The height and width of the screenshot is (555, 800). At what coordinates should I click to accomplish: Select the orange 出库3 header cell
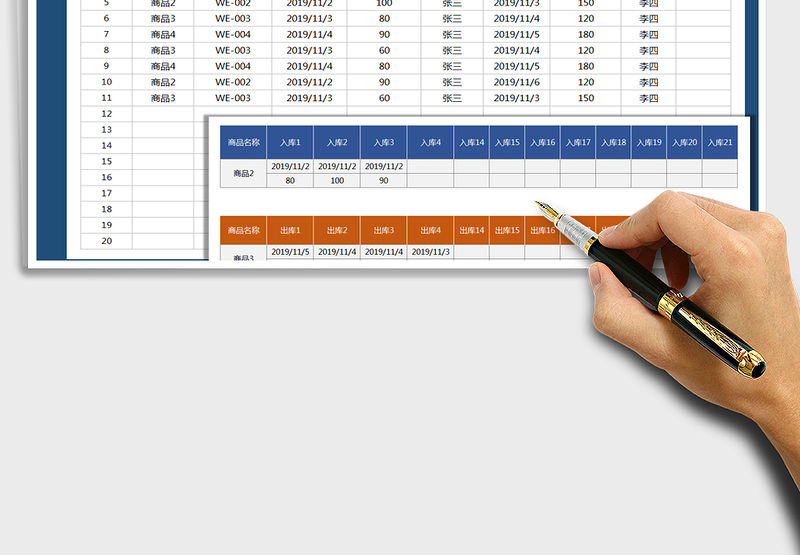pos(383,230)
